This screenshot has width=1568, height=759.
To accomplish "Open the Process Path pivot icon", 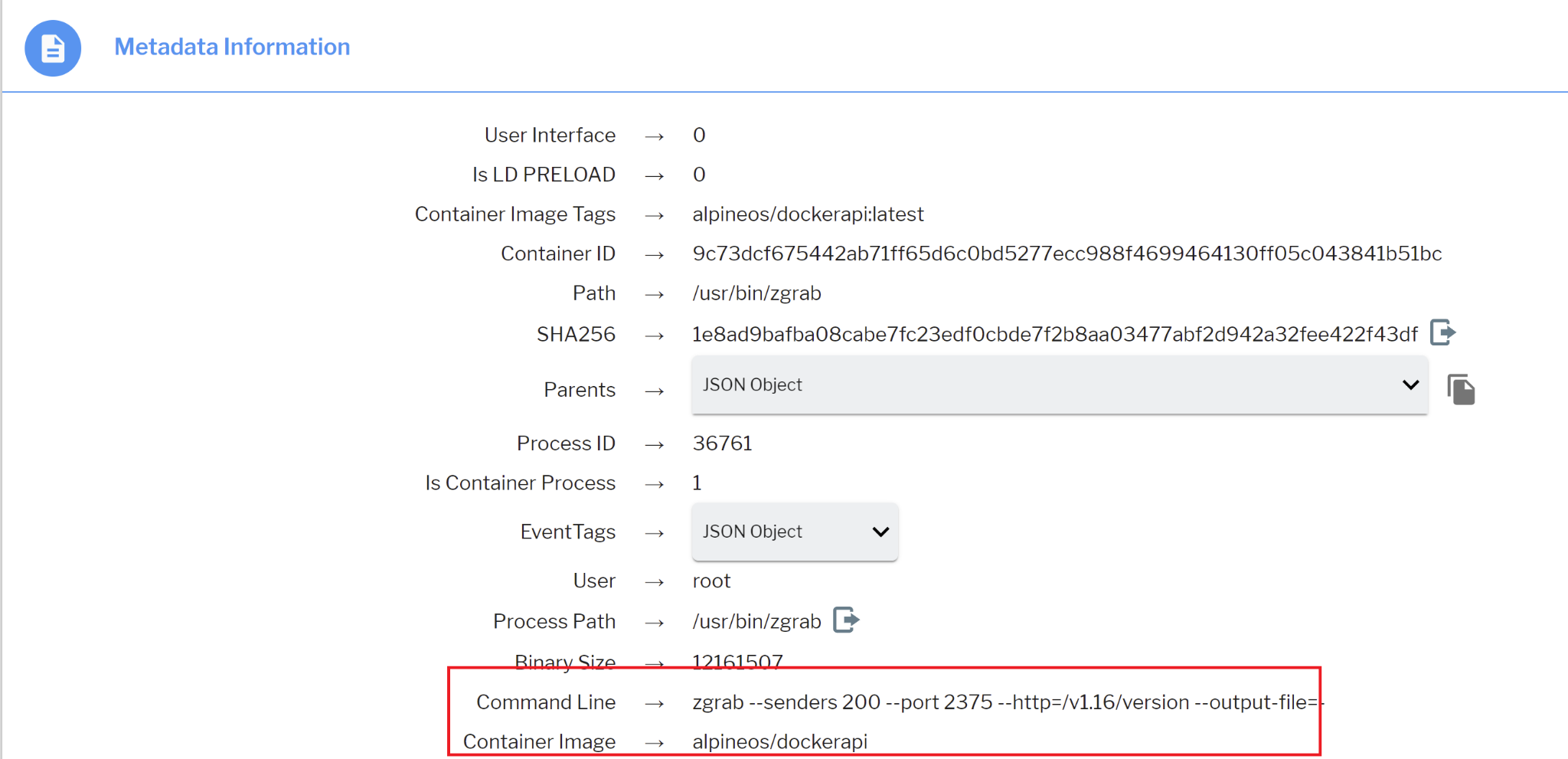I will coord(846,620).
